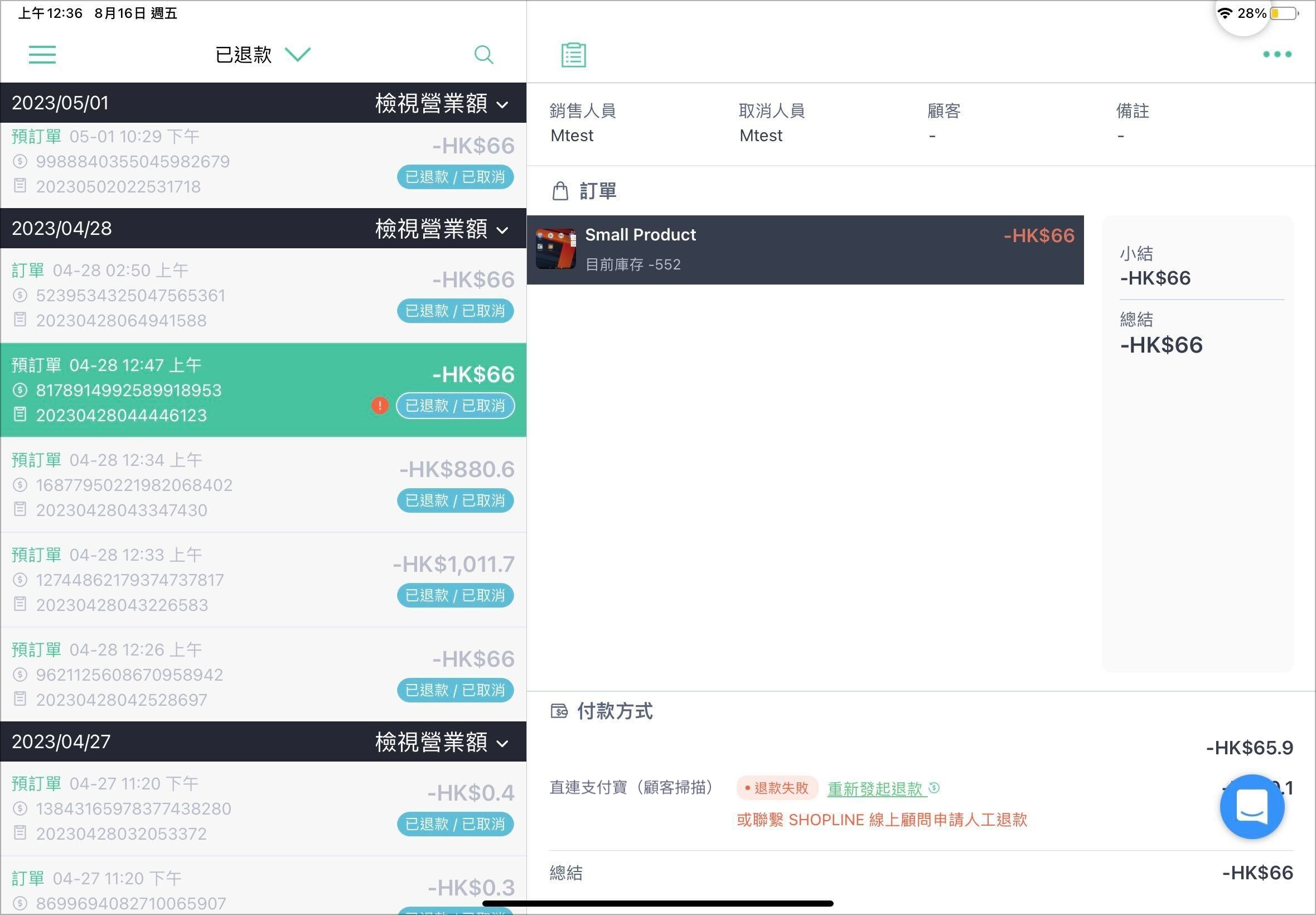1316x915 pixels.
Task: Select order 04-27 11:20 下午
Action: [x=263, y=886]
